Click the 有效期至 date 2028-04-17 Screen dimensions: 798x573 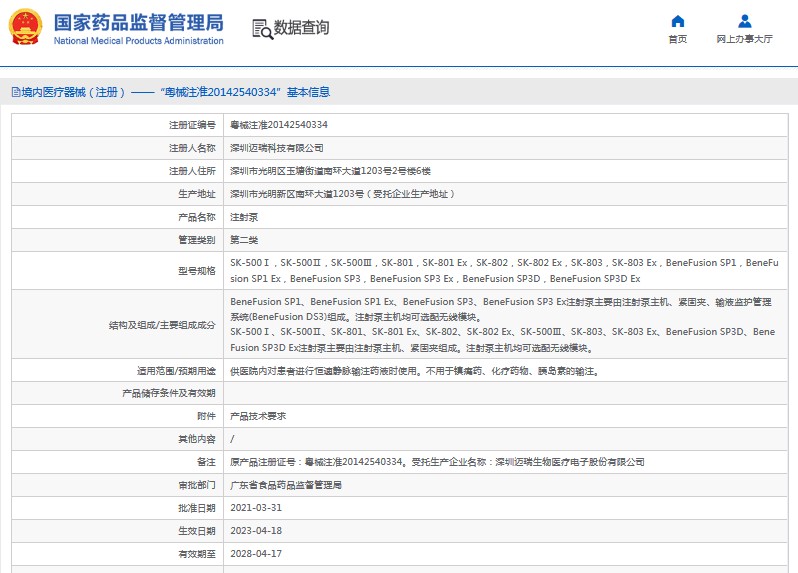256,553
